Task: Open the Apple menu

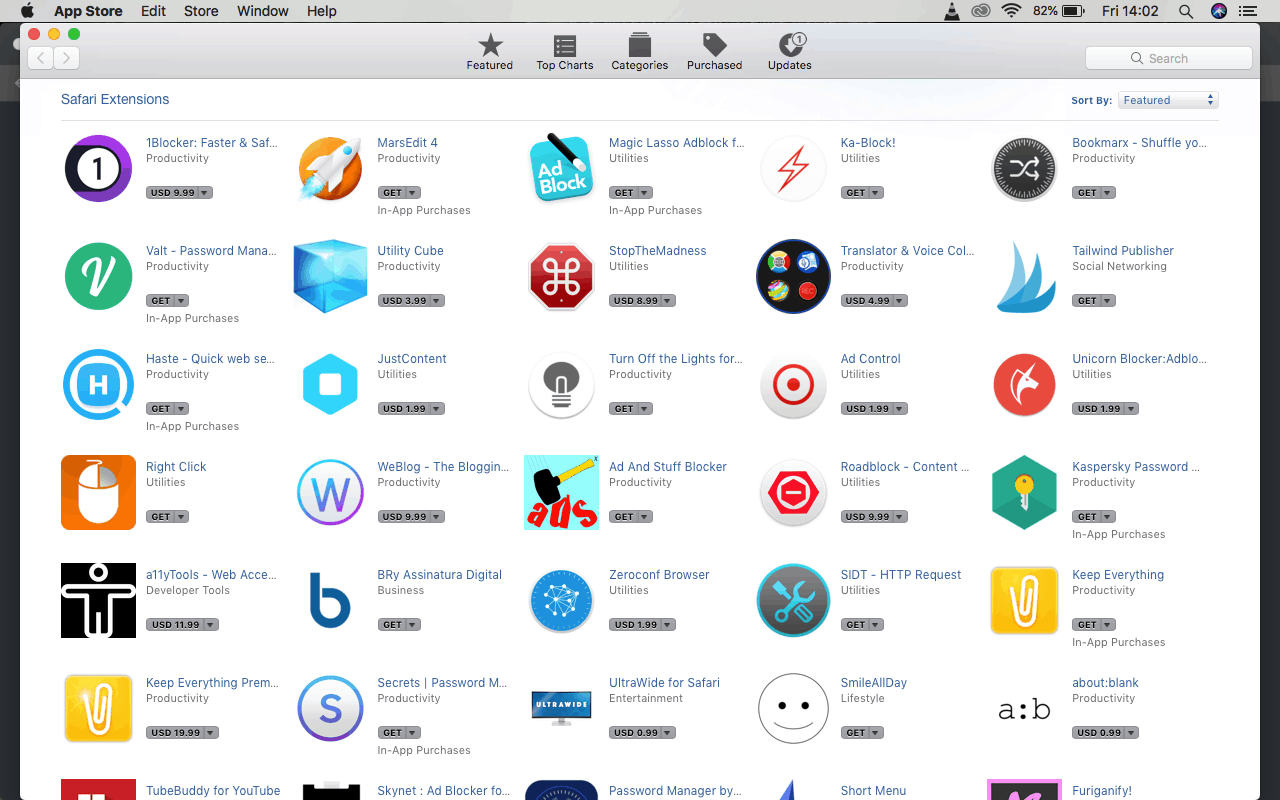Action: click(27, 11)
